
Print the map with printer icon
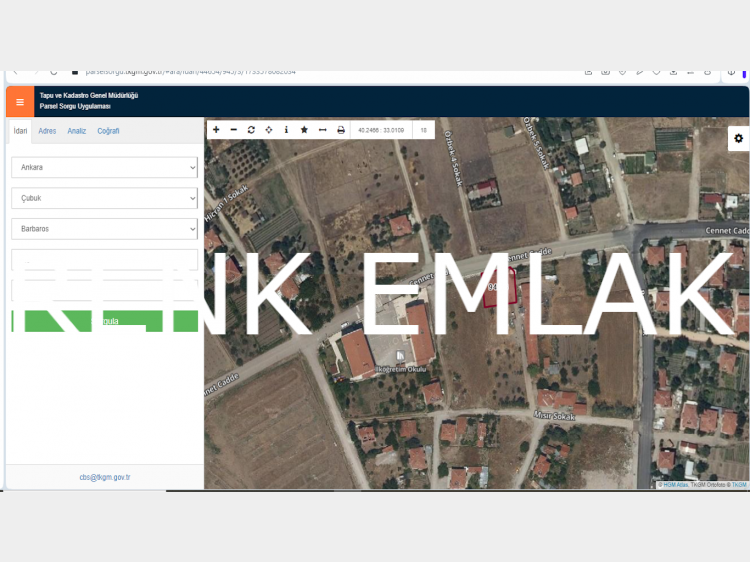[x=340, y=130]
